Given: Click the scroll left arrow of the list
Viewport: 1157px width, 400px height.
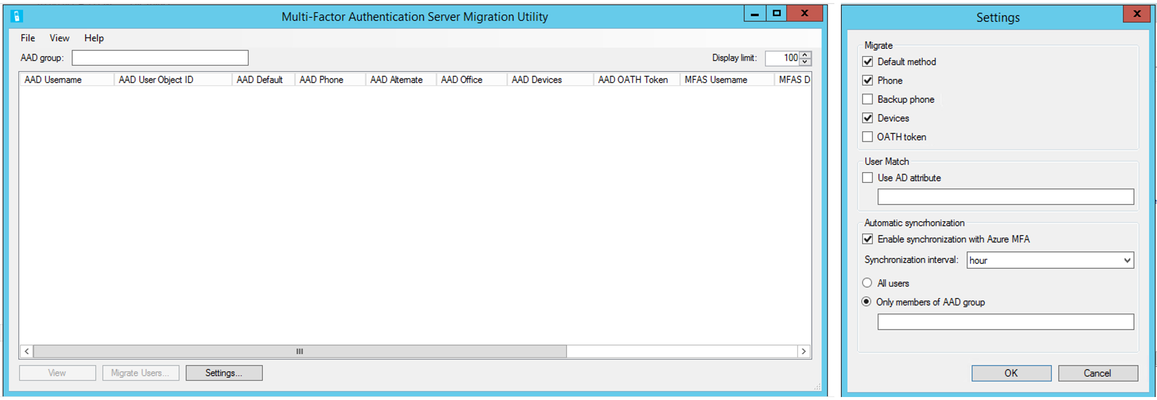Looking at the screenshot, I should [x=27, y=351].
